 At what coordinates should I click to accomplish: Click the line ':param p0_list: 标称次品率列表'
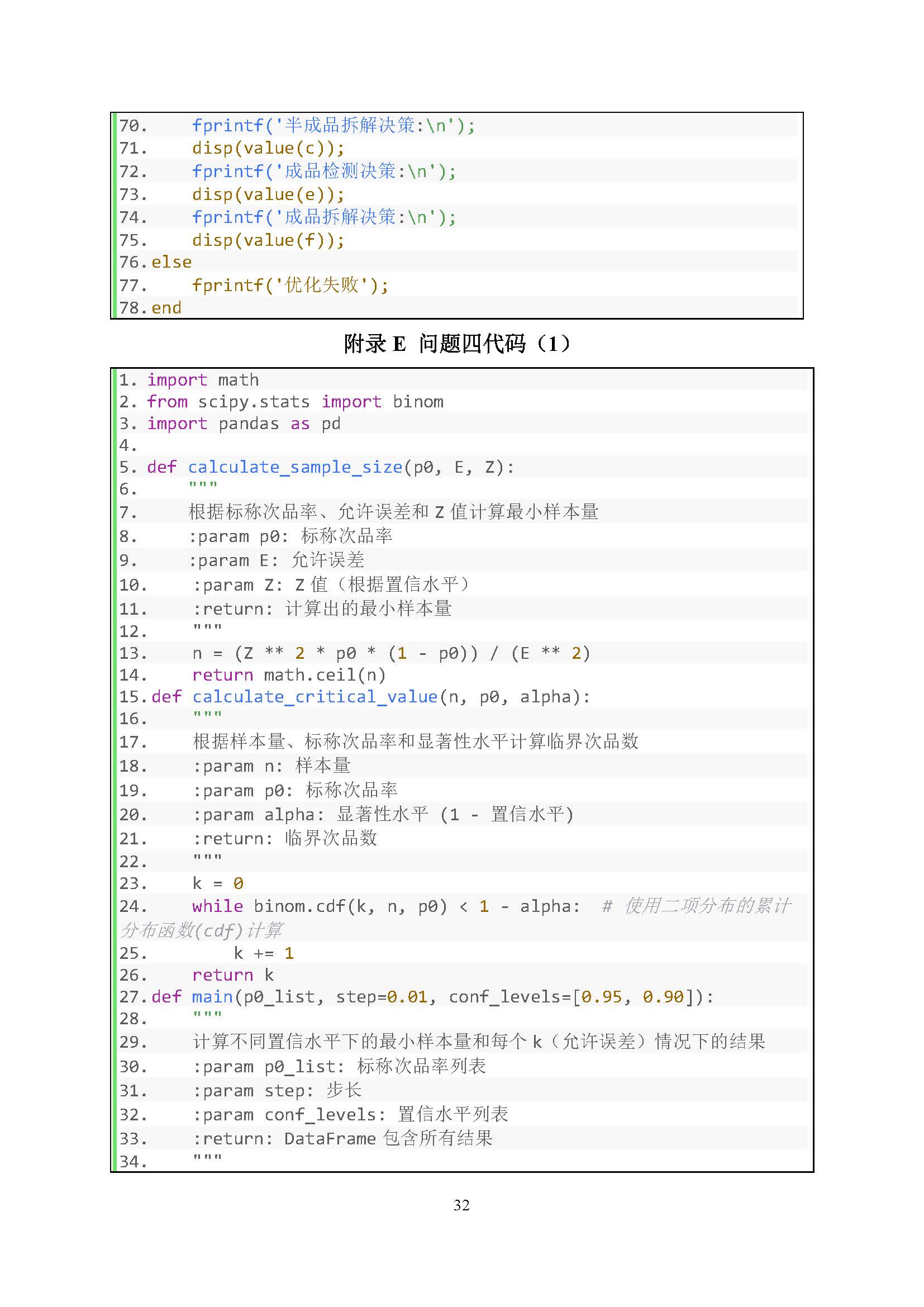339,1066
